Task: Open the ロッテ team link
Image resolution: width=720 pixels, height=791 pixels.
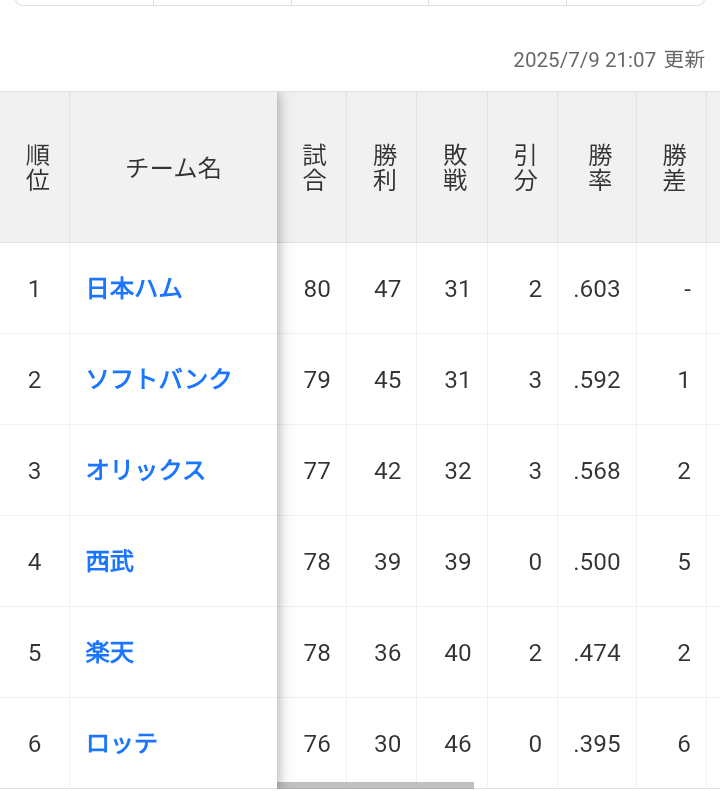Action: pos(122,744)
